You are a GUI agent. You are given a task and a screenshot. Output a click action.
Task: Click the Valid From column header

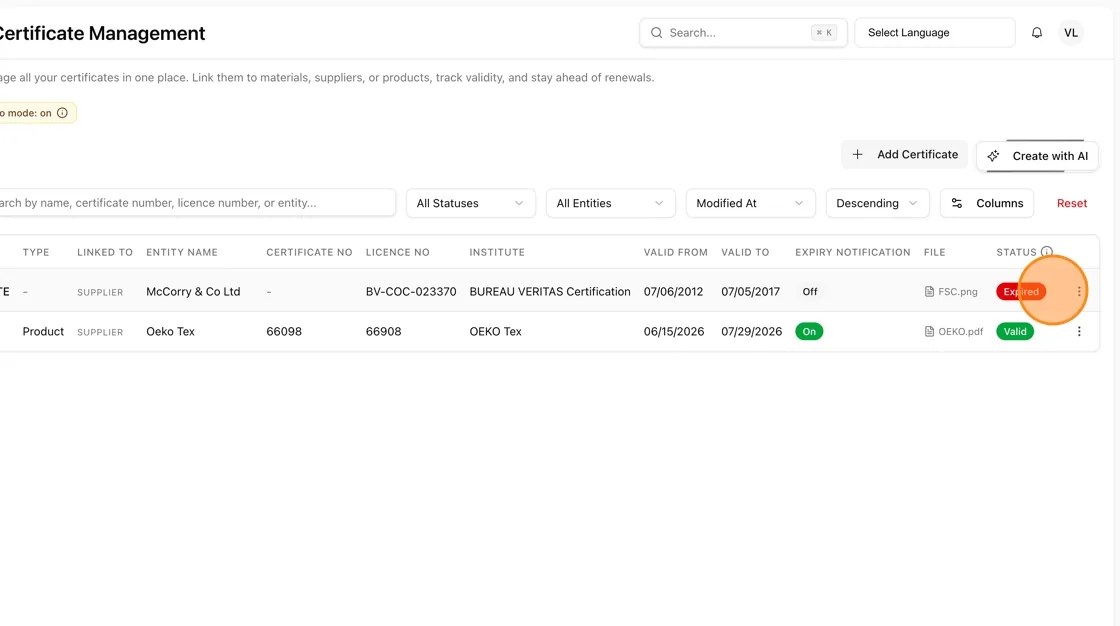[675, 252]
